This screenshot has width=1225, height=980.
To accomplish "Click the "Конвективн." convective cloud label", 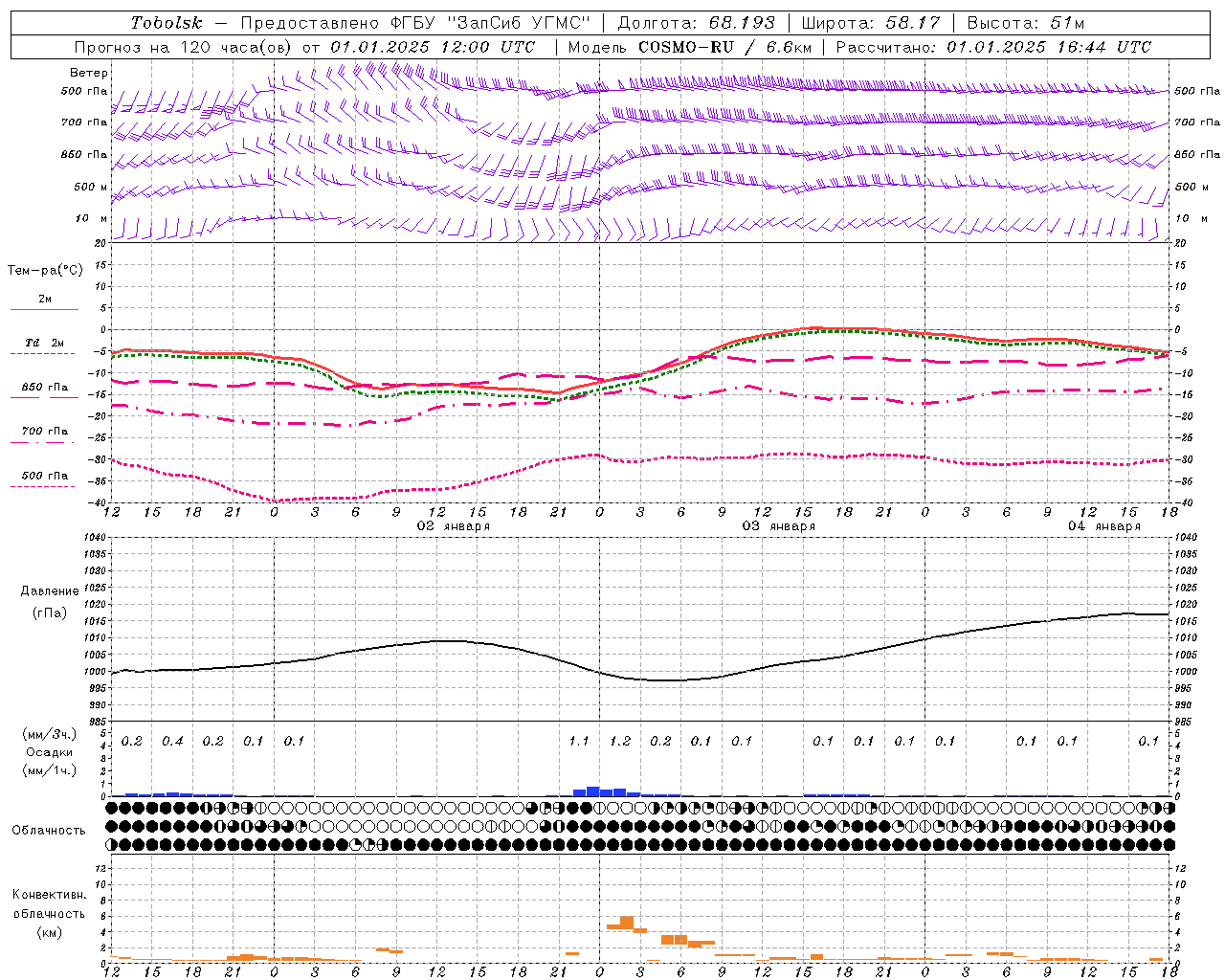I will (50, 895).
